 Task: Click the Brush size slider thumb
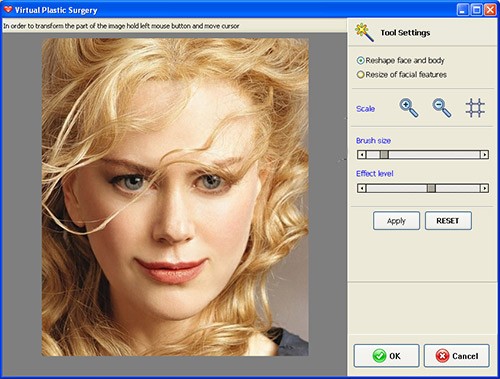[384, 154]
